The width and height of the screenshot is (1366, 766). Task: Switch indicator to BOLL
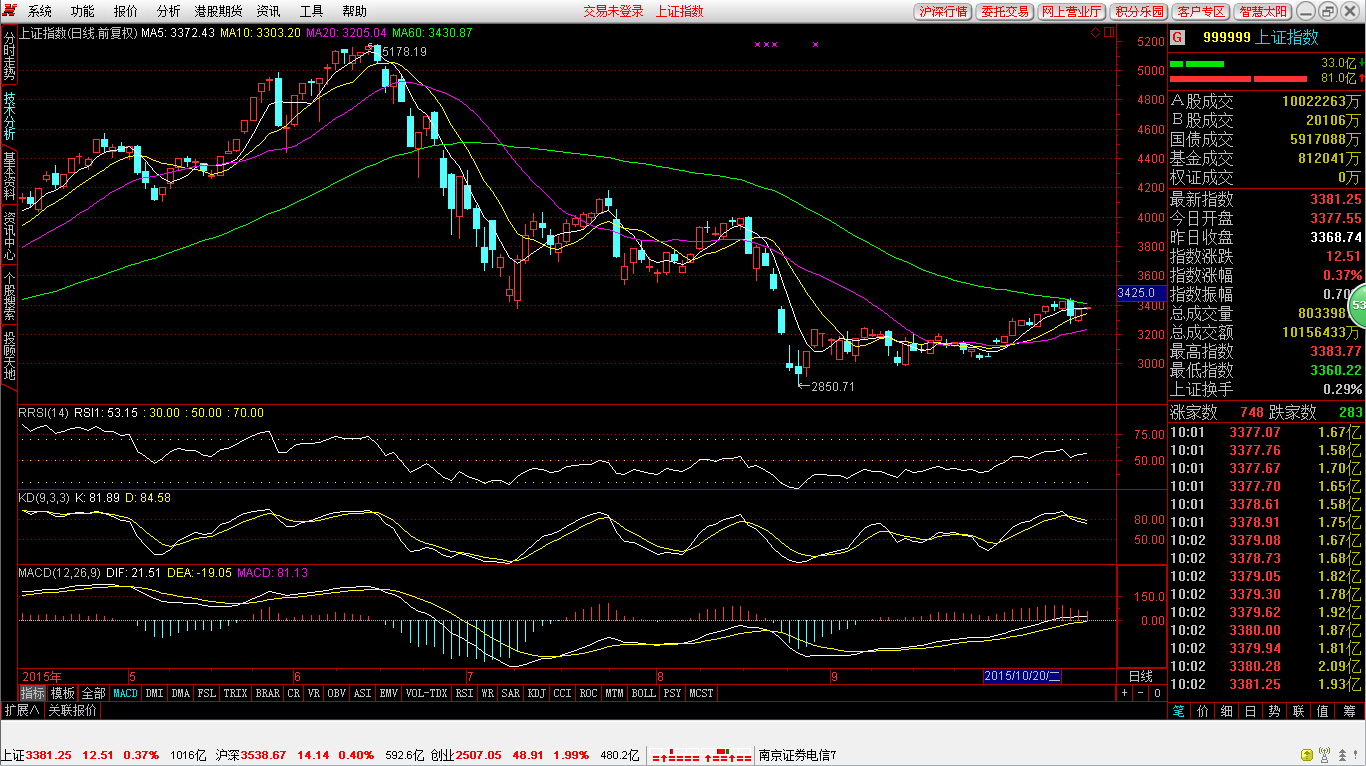tap(644, 693)
